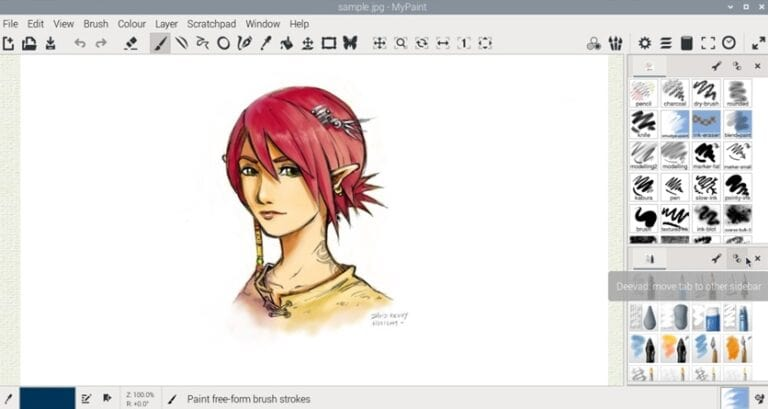Open the brush settings gear icon
Image resolution: width=768 pixels, height=409 pixels.
point(645,43)
